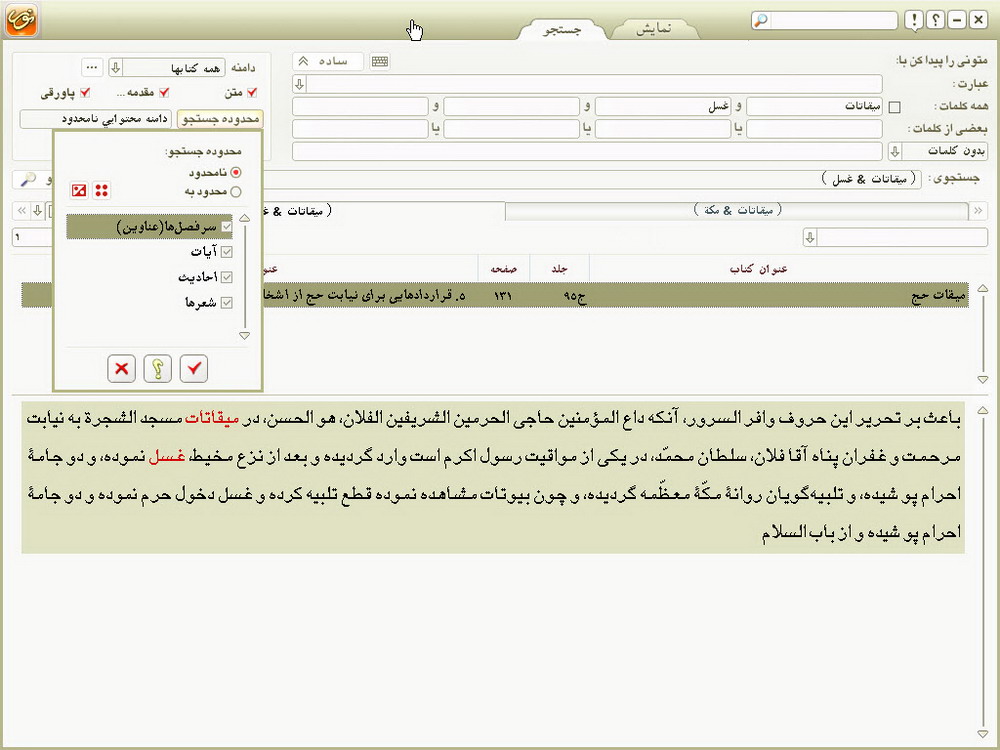Click the Noor application logo icon
This screenshot has height=750, width=1000.
[x=22, y=20]
